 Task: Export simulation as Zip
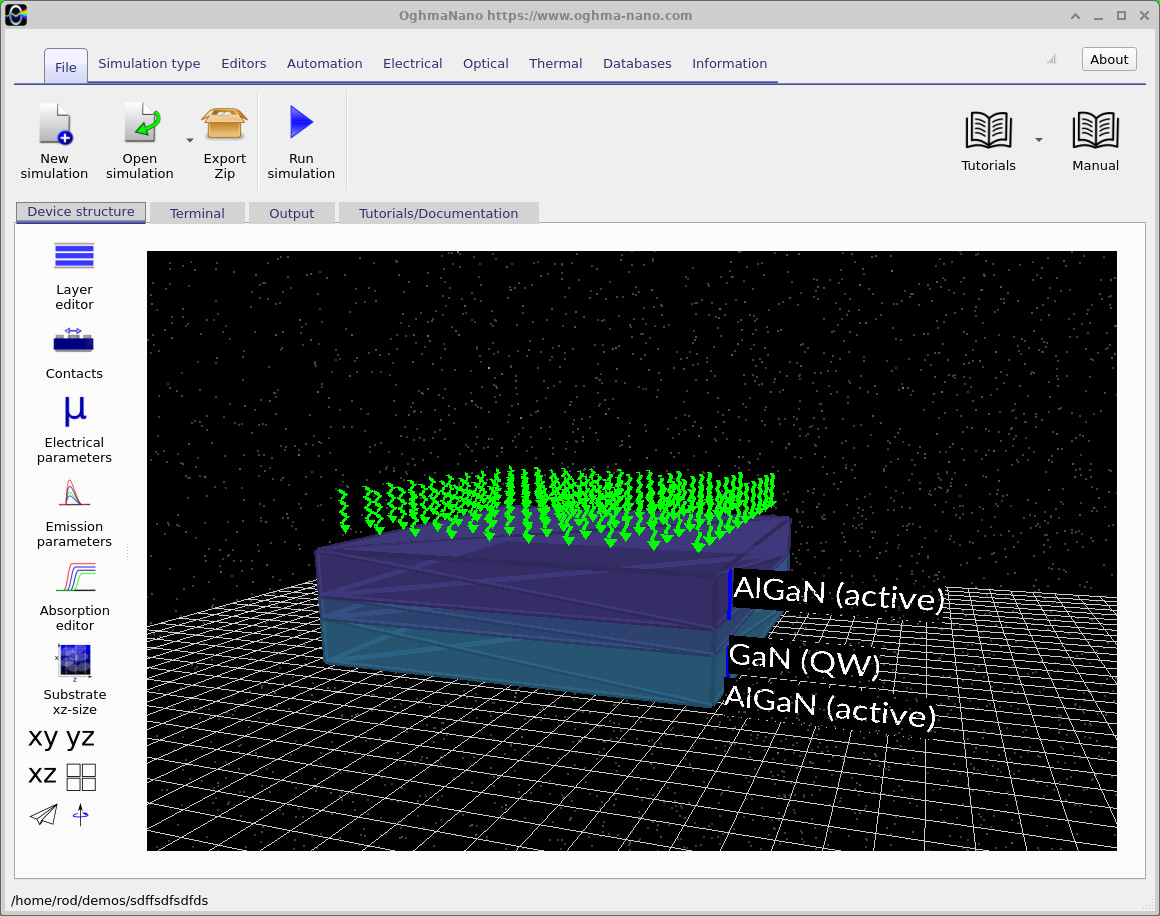(224, 142)
